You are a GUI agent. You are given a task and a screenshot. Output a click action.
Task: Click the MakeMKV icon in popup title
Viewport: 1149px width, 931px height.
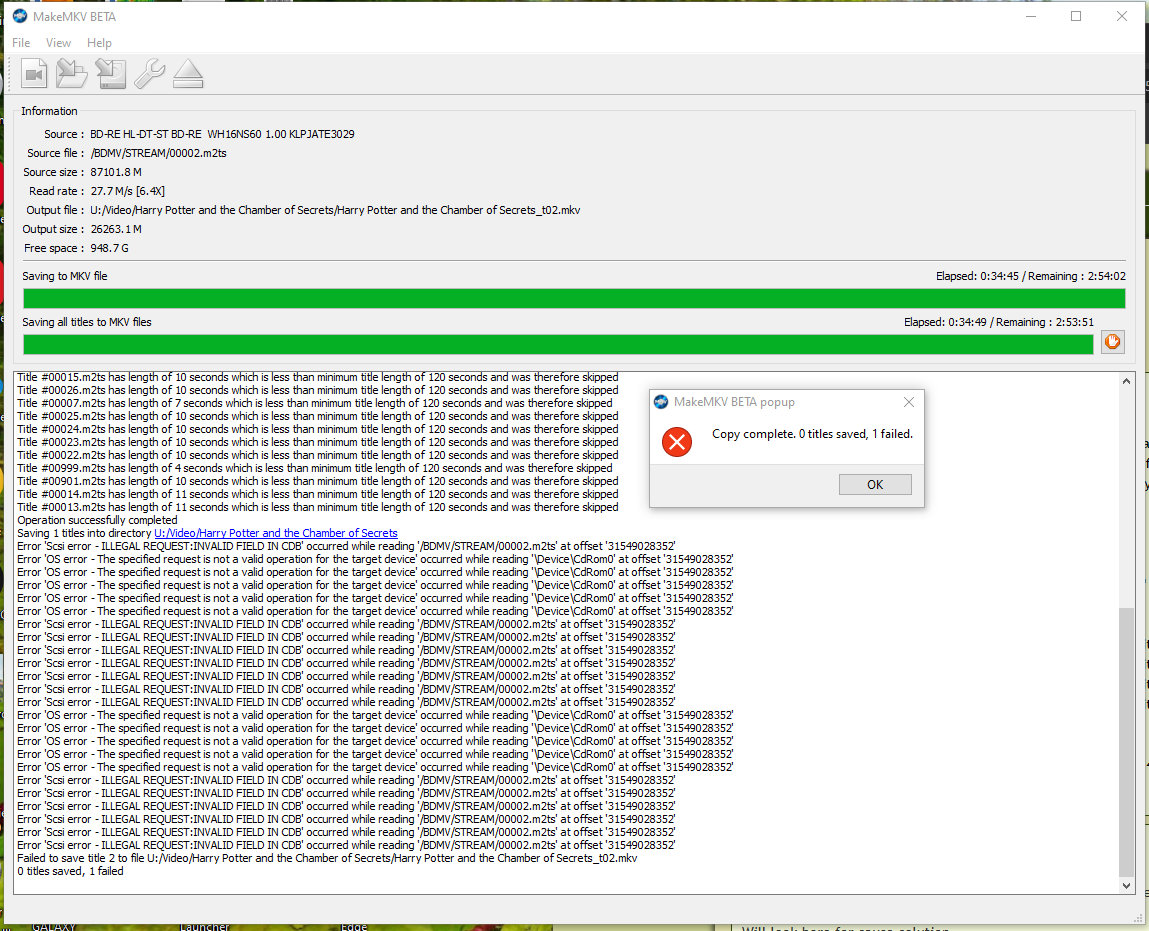coord(661,401)
